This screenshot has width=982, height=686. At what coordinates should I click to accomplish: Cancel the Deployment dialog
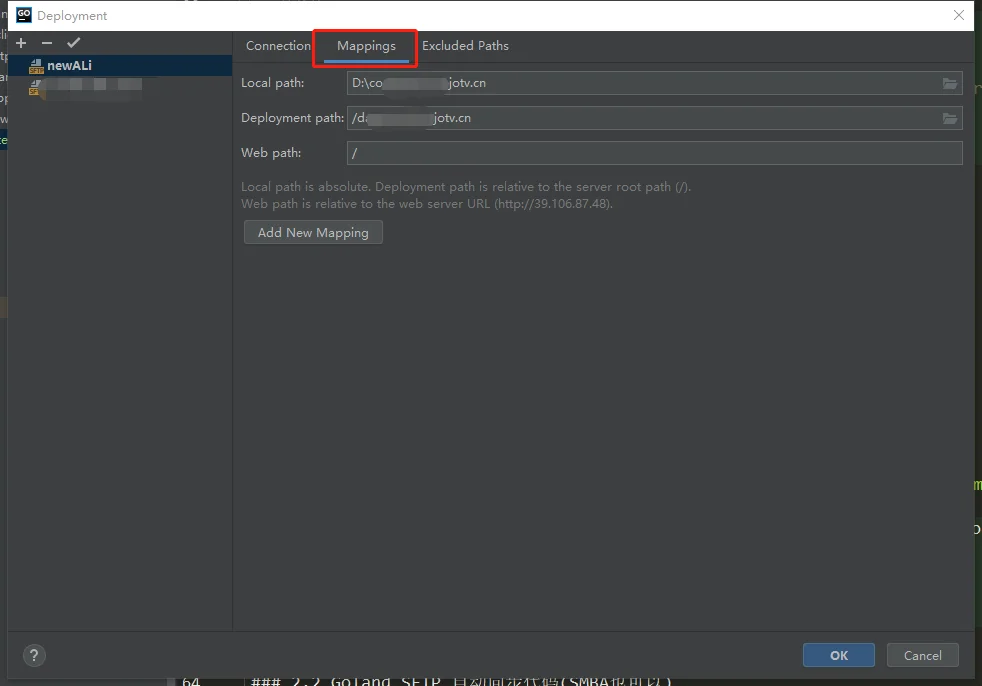922,655
